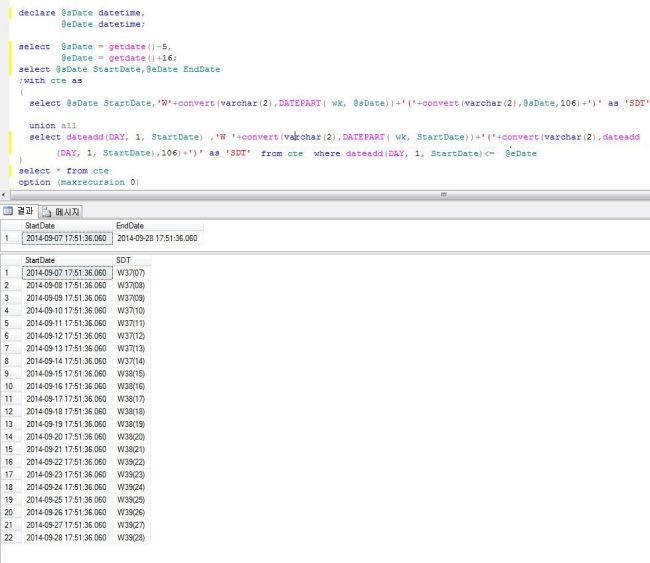This screenshot has height=563, width=650.
Task: Click cell W38(21)
Action: pyautogui.click(x=132, y=449)
